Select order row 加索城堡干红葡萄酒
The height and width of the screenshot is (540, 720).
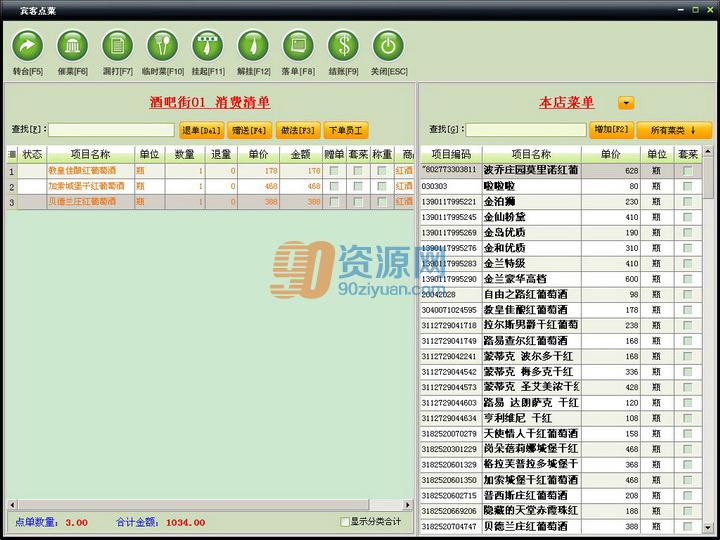[210, 186]
